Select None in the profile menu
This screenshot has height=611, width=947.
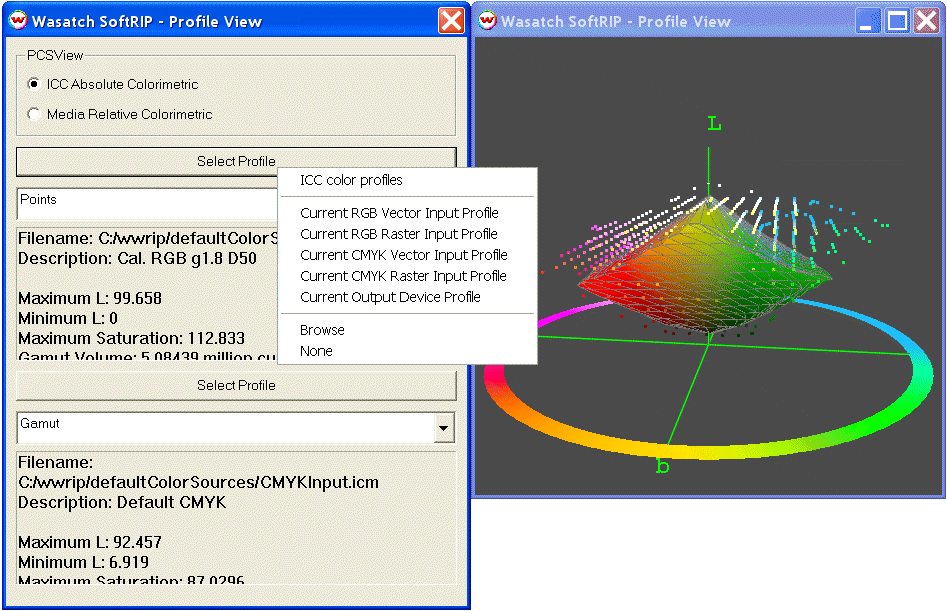(316, 351)
